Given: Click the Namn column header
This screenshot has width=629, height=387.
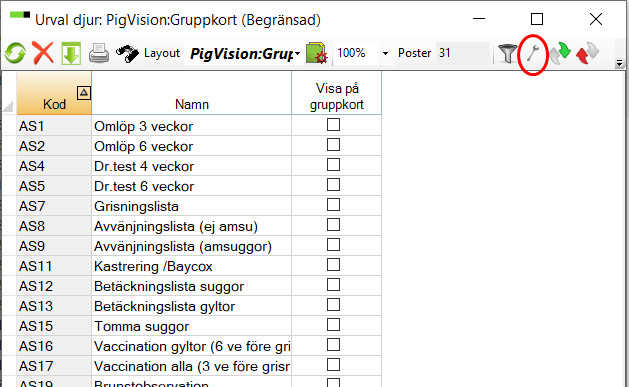Looking at the screenshot, I should [192, 93].
